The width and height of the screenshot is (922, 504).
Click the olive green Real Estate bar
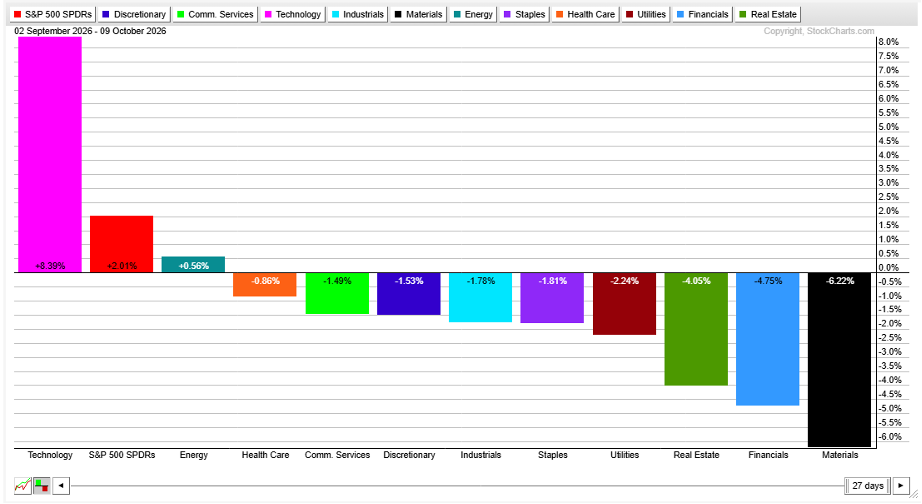click(x=696, y=329)
